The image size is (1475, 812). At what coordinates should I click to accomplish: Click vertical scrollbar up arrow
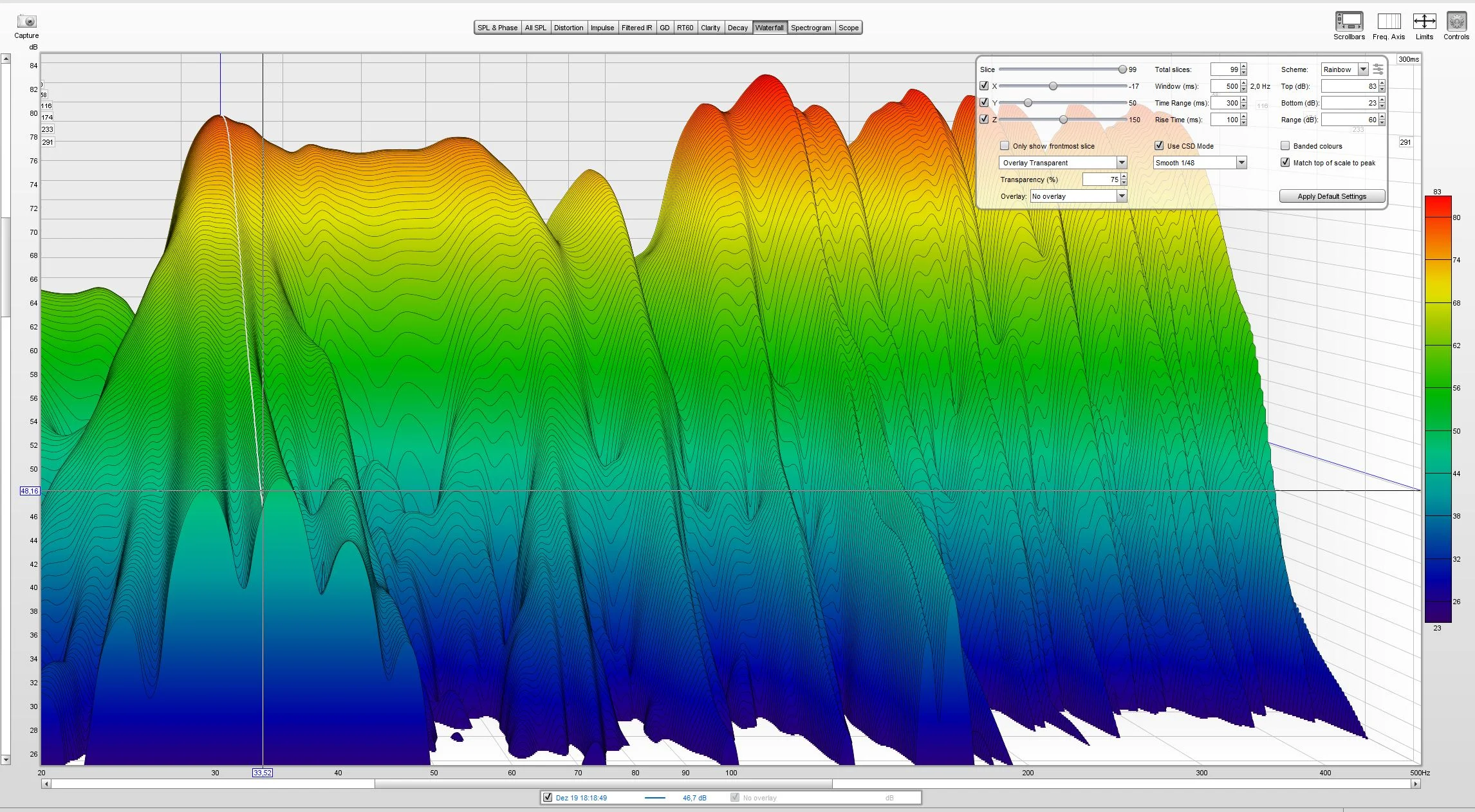click(x=6, y=59)
